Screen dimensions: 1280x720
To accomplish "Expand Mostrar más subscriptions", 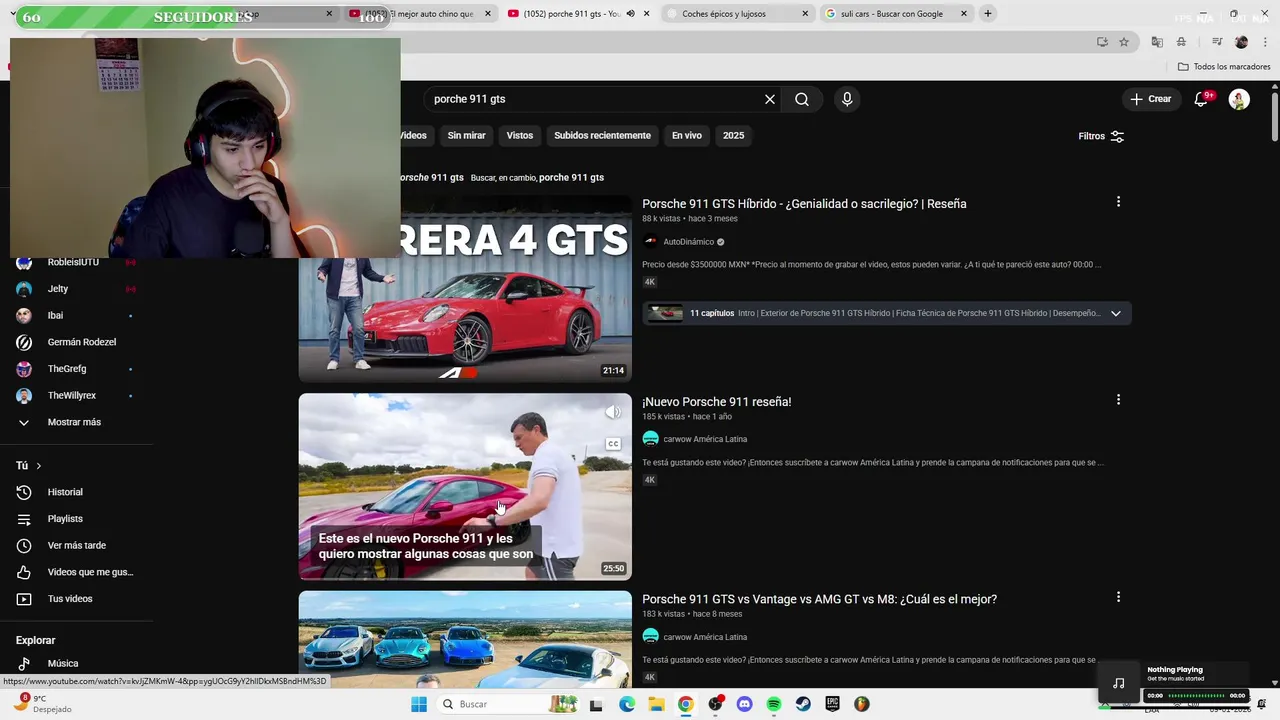I will tap(76, 422).
